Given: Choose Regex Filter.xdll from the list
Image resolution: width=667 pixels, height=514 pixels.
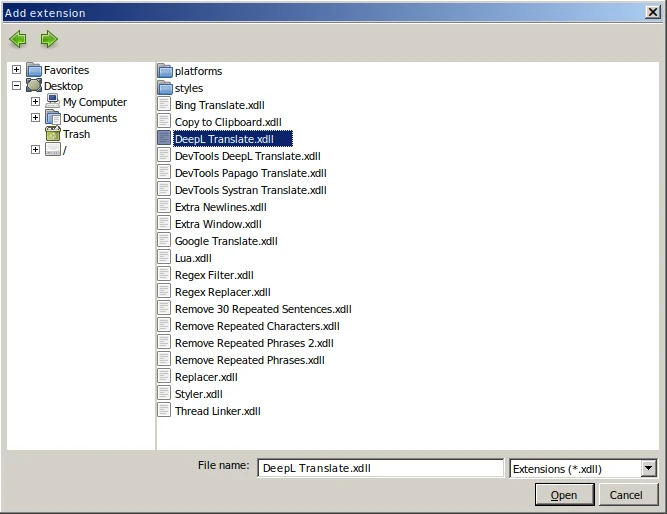Looking at the screenshot, I should pyautogui.click(x=214, y=275).
